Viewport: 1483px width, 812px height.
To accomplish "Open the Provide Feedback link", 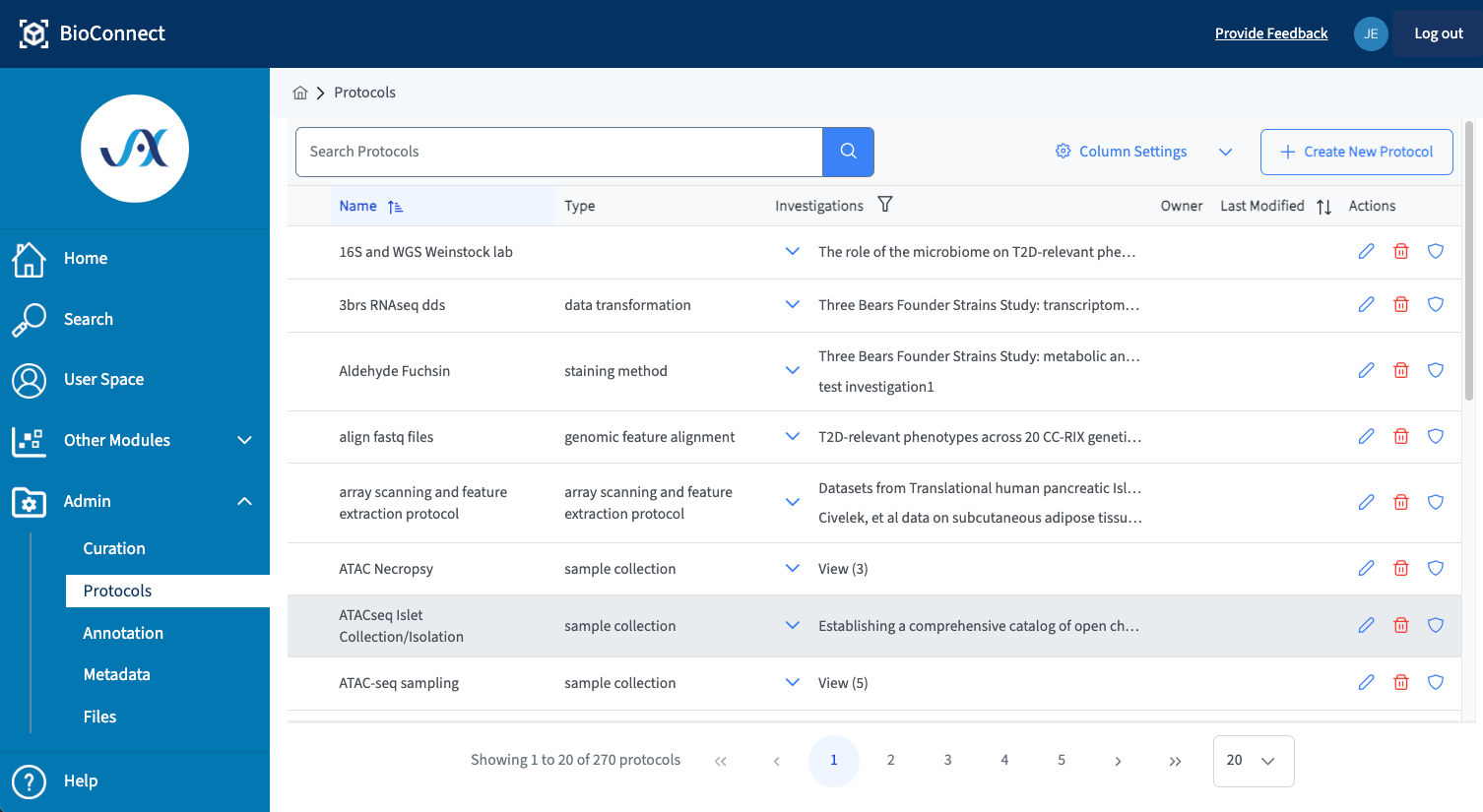I will pyautogui.click(x=1270, y=32).
